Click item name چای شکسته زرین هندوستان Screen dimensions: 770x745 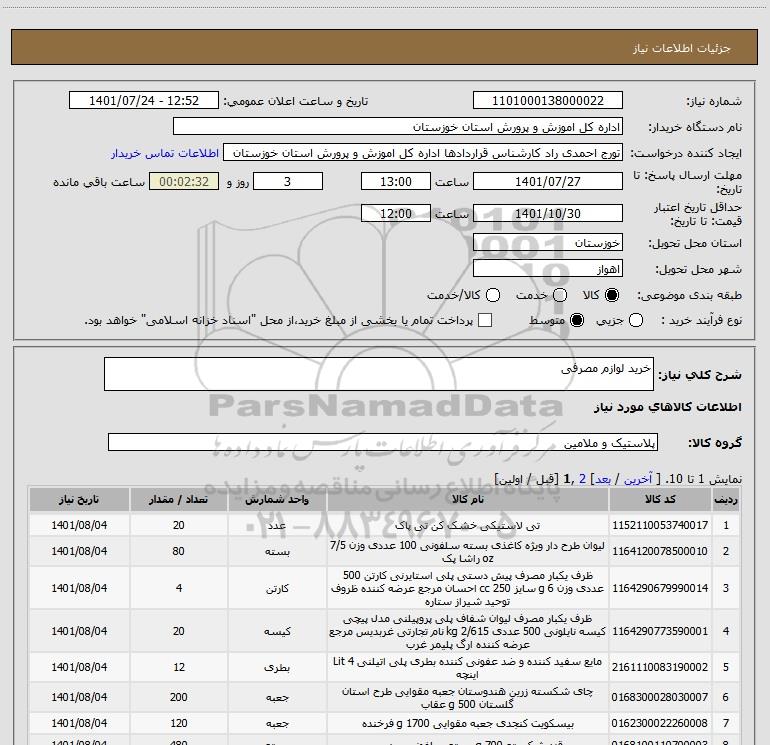(468, 697)
